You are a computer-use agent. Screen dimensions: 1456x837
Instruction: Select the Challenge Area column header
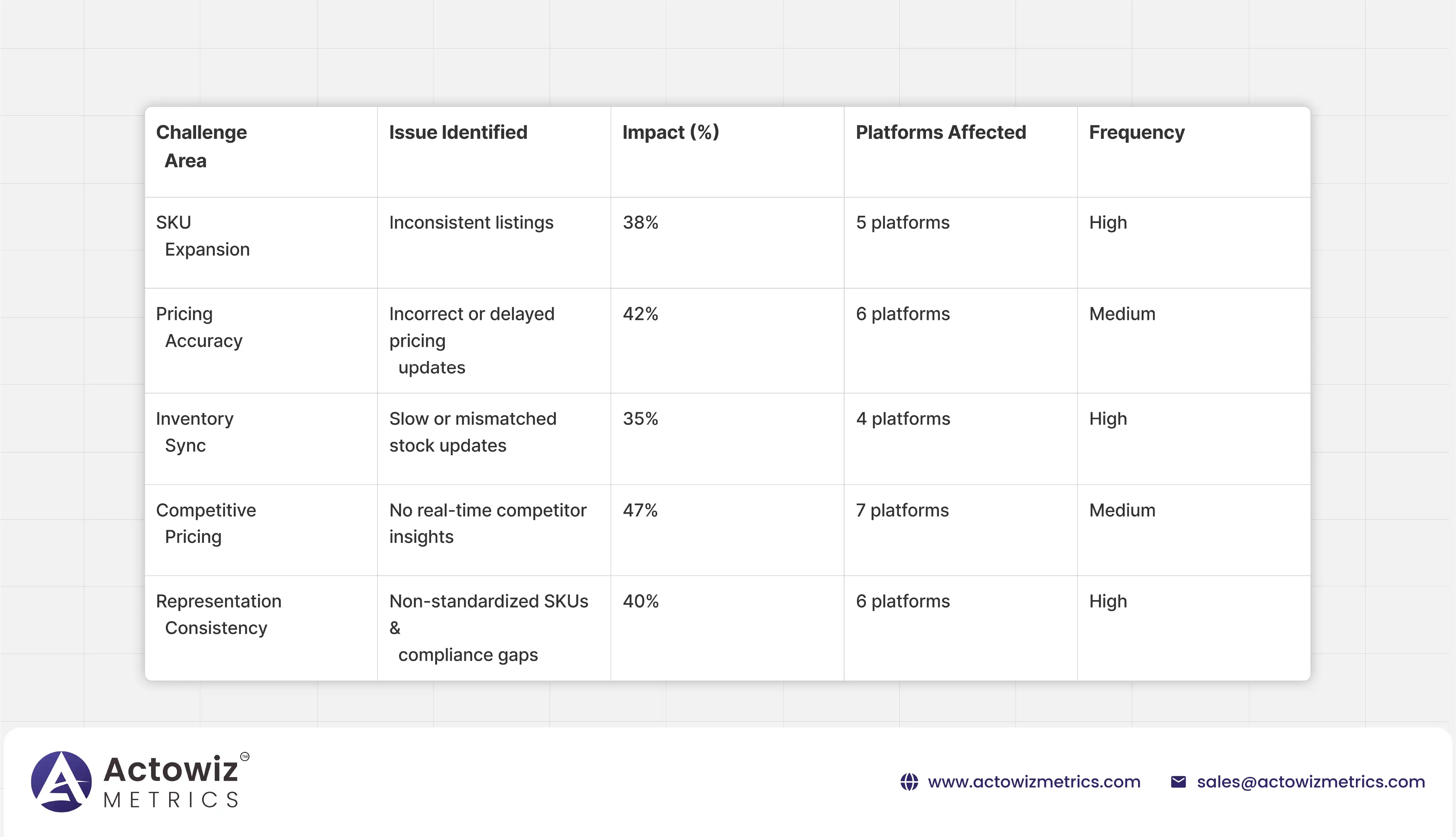pos(201,146)
